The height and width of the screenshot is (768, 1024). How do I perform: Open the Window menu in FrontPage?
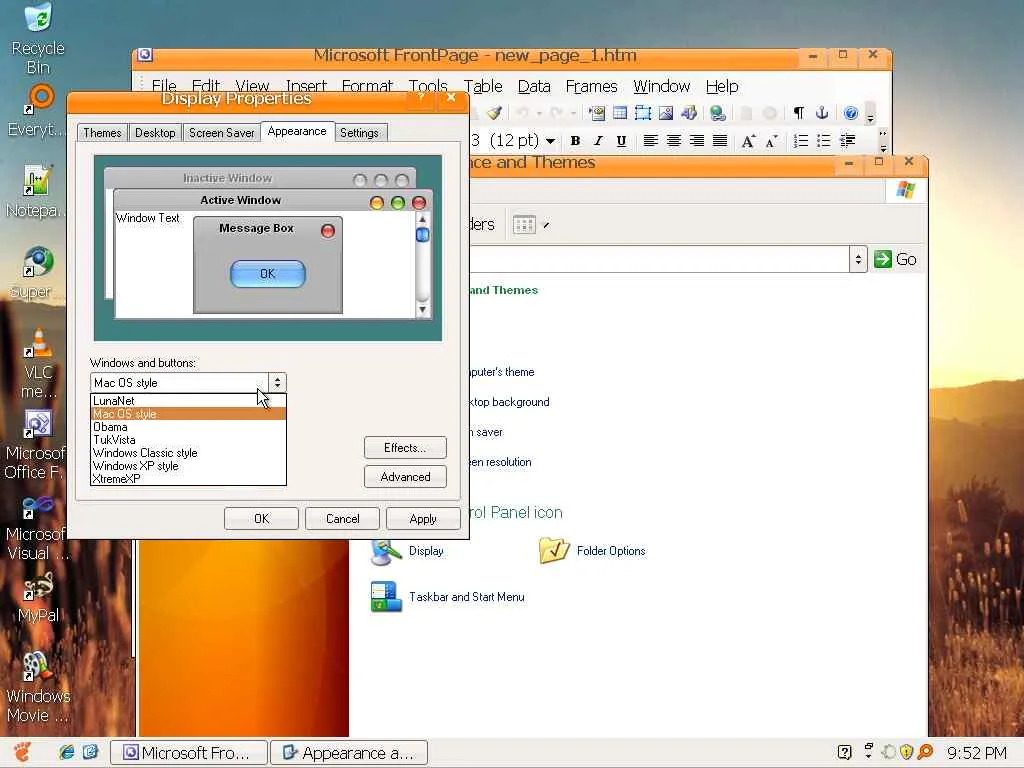(662, 86)
